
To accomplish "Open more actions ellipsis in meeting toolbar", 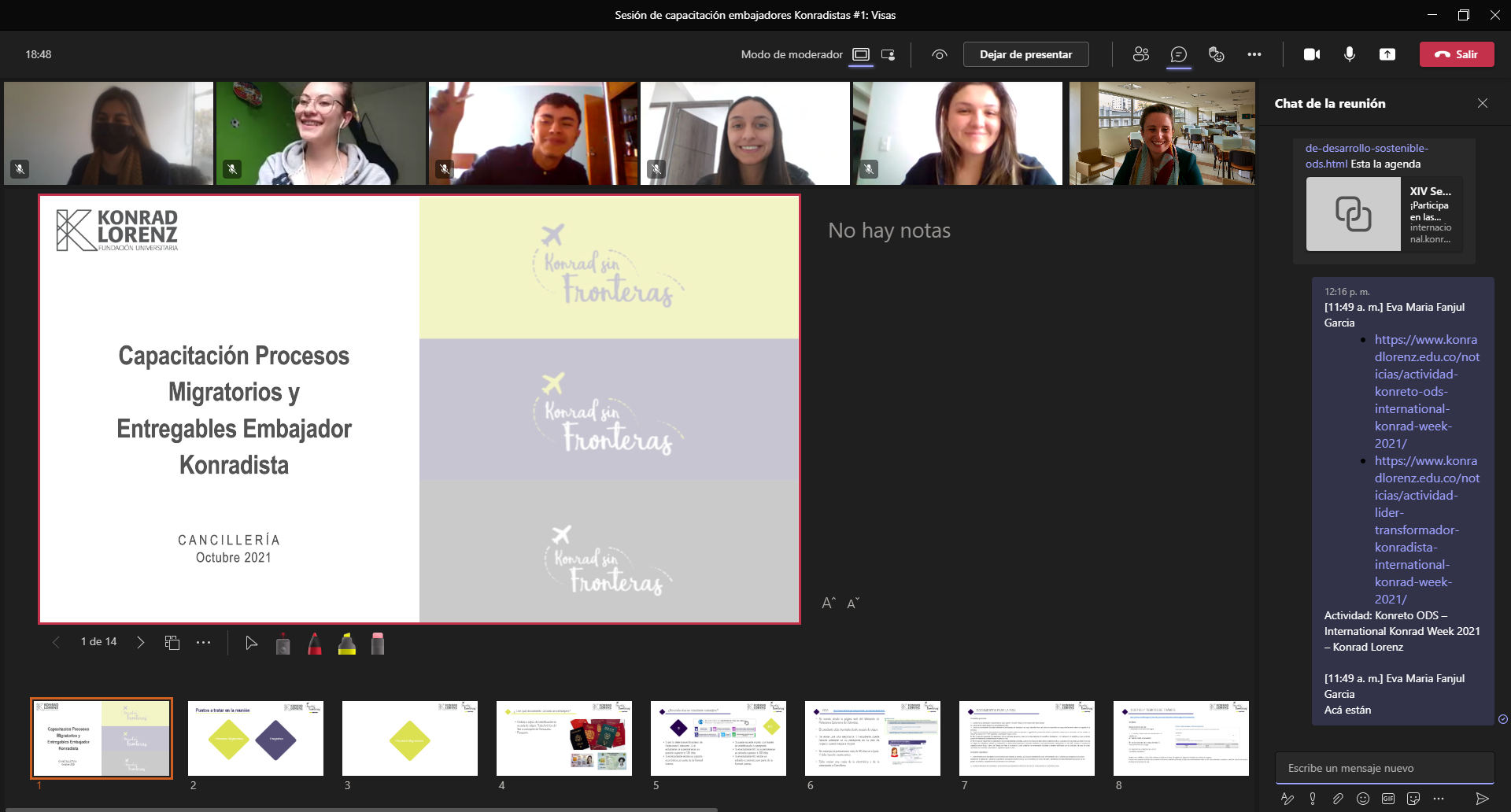I will click(1254, 54).
